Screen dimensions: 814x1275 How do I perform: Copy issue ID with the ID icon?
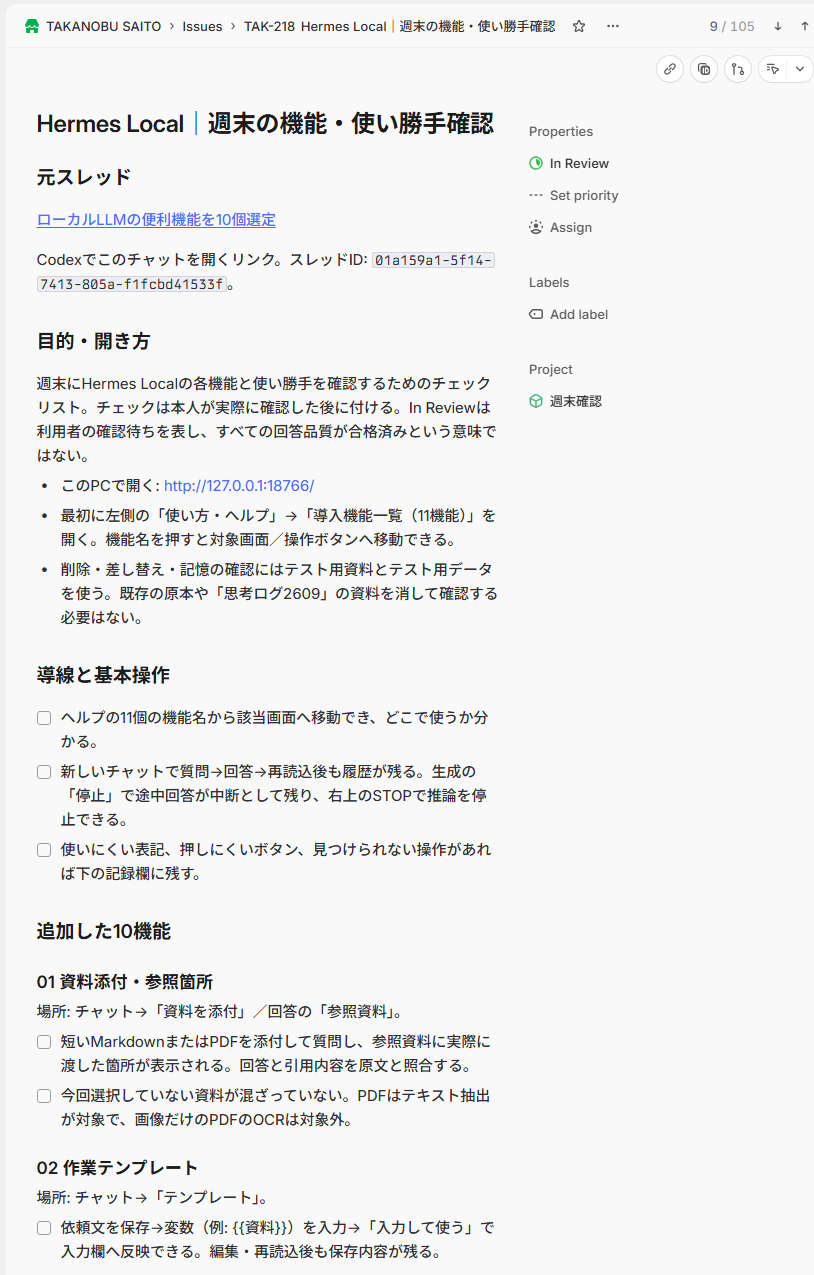(x=704, y=69)
